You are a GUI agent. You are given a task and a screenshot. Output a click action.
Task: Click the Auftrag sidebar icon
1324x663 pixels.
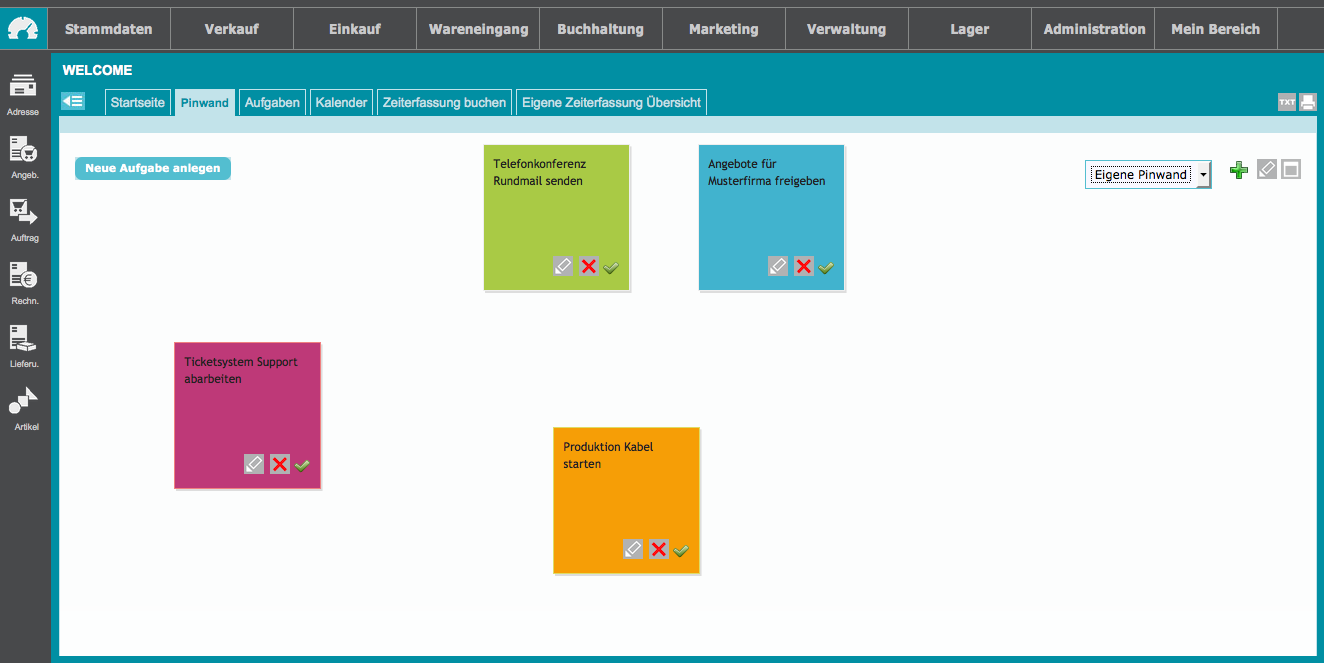click(23, 214)
